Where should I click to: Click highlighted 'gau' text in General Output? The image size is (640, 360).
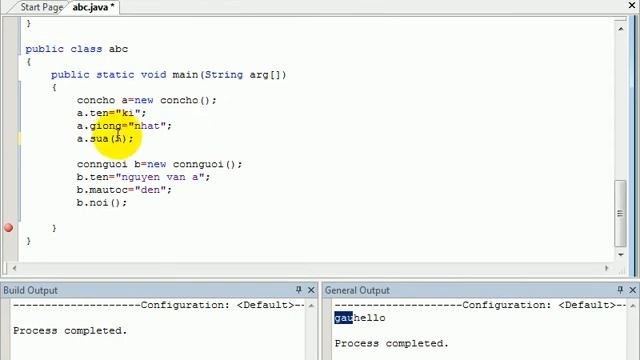[343, 318]
